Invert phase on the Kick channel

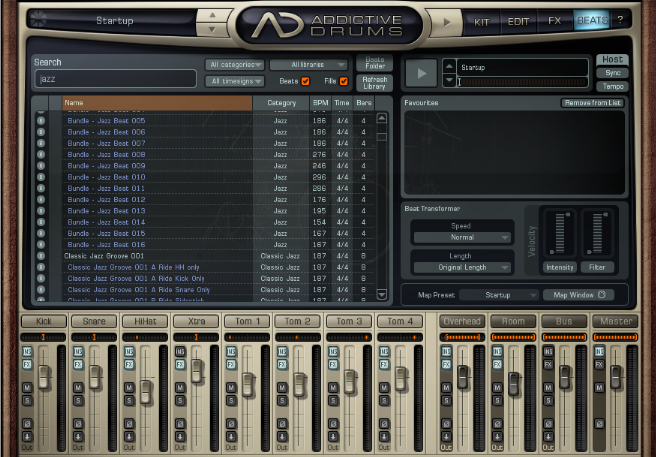[x=27, y=424]
